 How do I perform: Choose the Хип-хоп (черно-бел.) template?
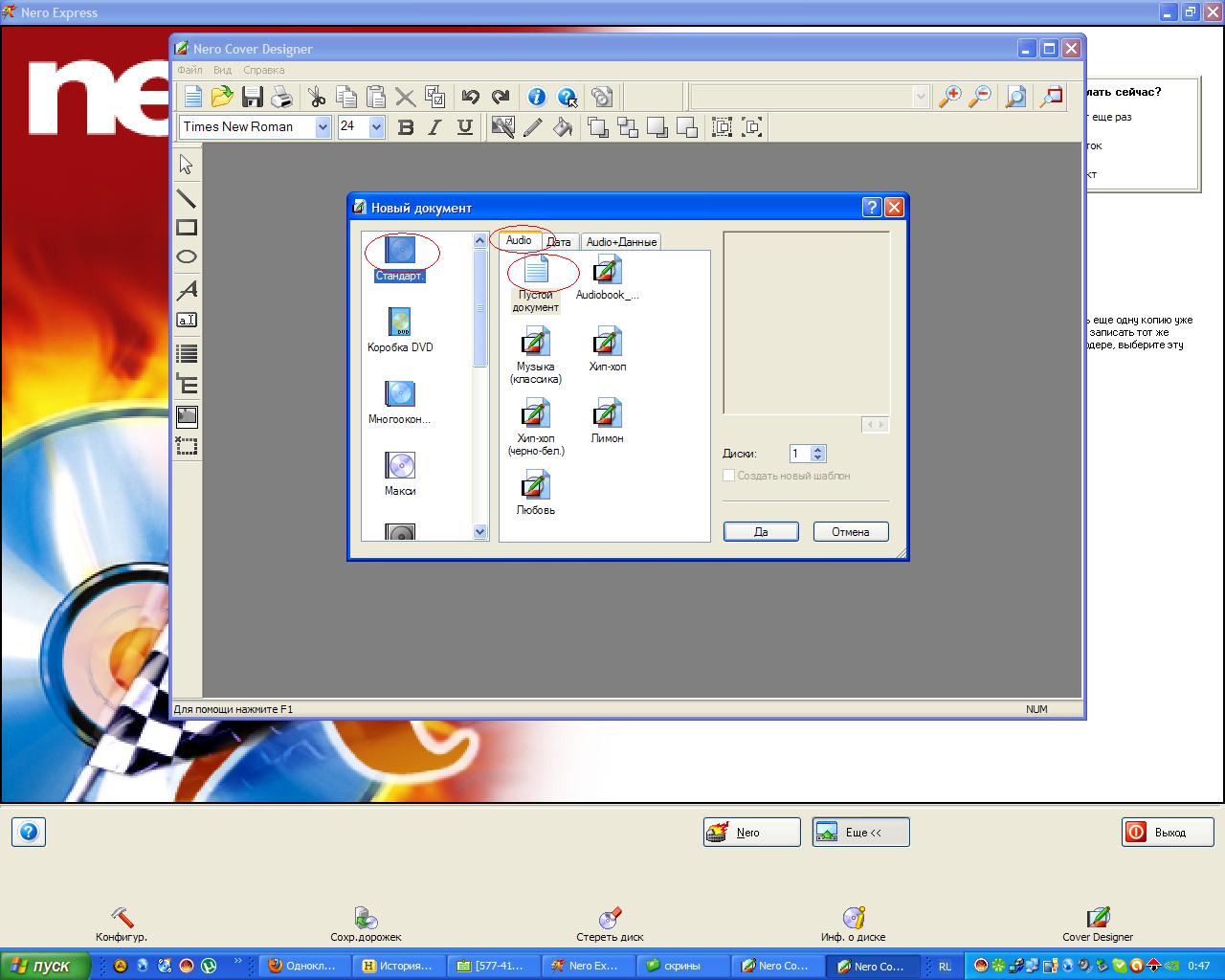535,428
